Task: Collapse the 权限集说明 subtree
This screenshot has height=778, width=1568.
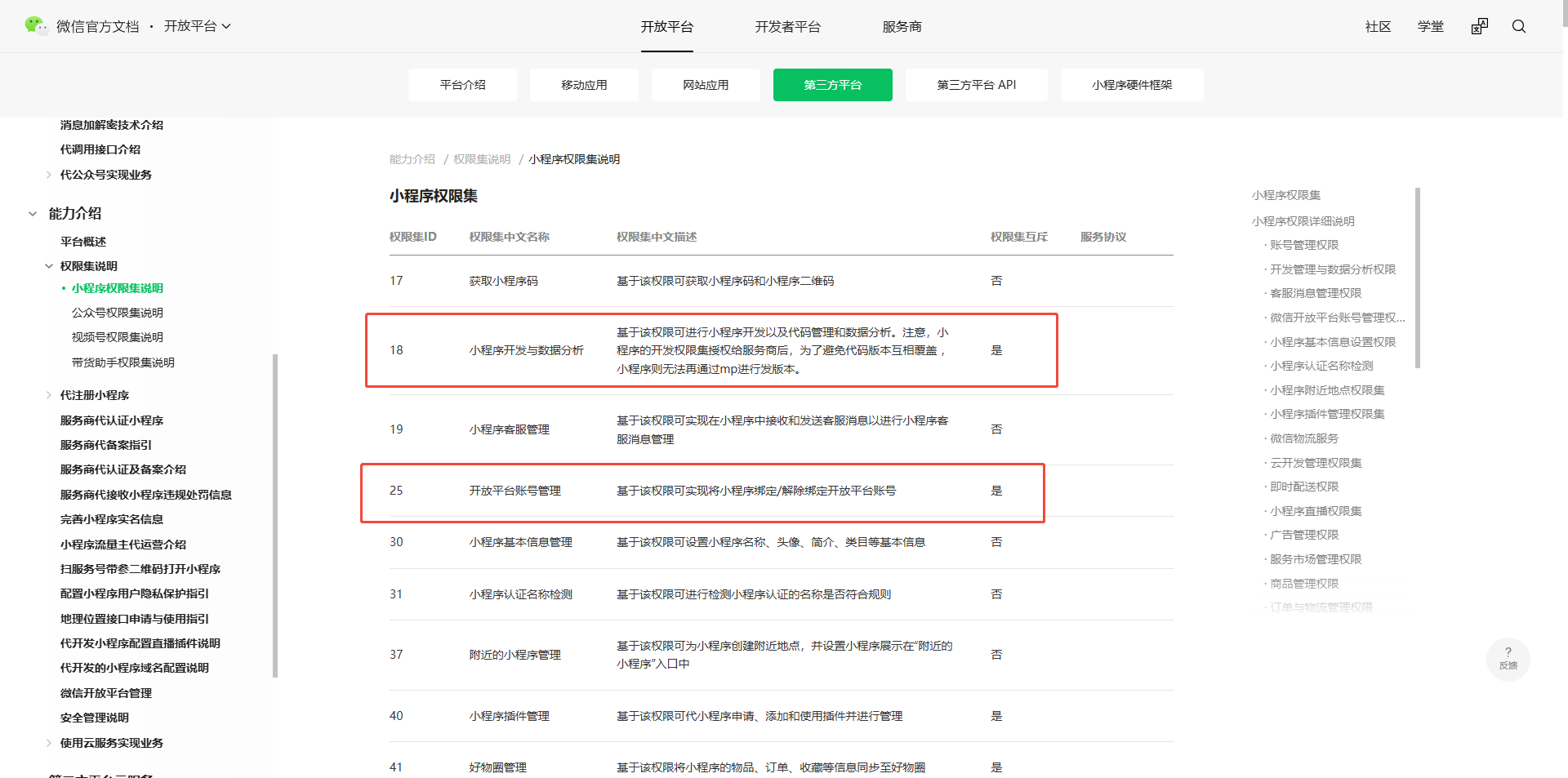Action: 49,266
